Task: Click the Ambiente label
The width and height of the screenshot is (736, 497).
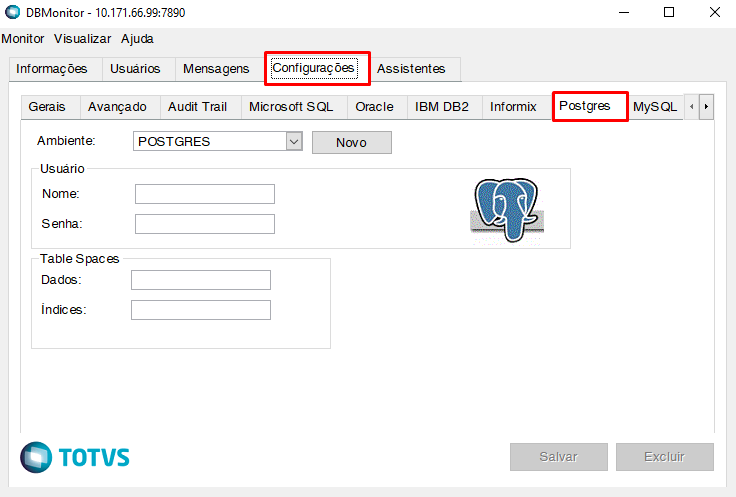Action: pos(66,141)
